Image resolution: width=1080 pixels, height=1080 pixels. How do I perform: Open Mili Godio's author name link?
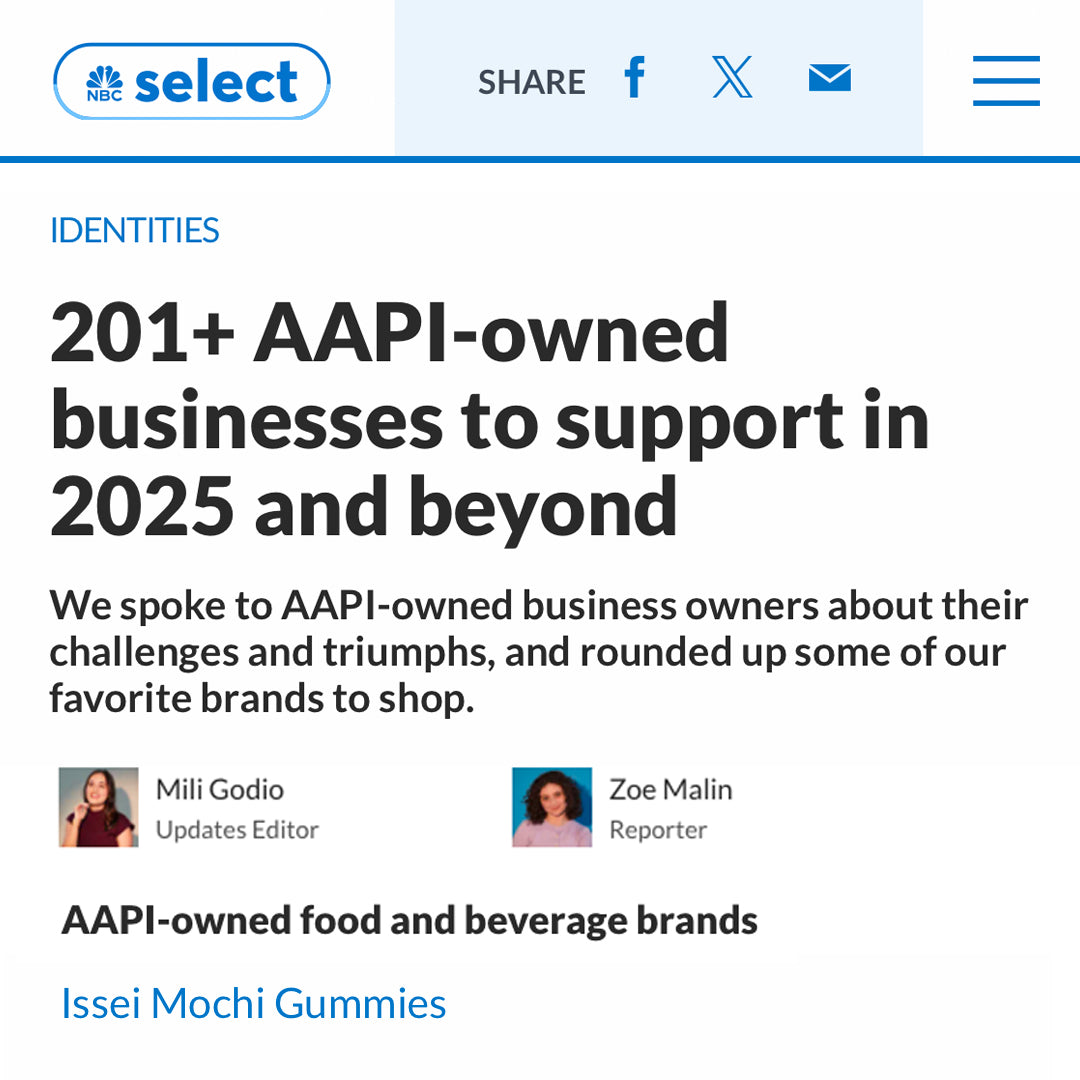click(219, 790)
